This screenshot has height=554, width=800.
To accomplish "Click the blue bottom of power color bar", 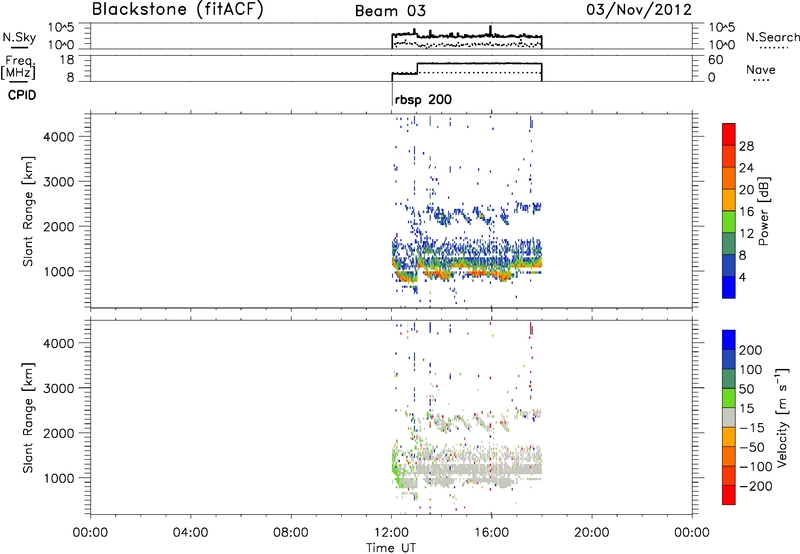I will (x=729, y=287).
